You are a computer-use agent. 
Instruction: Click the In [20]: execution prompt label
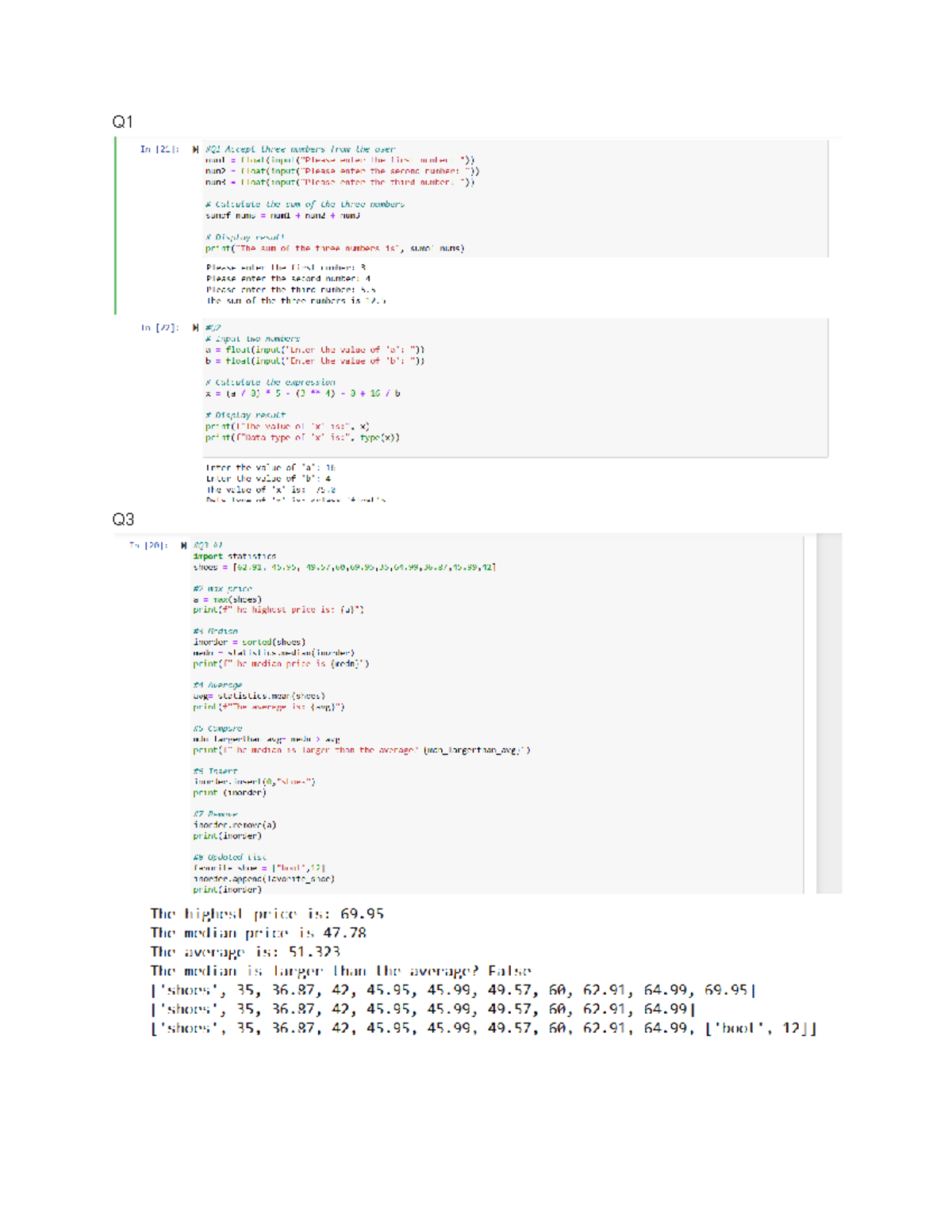coord(147,544)
